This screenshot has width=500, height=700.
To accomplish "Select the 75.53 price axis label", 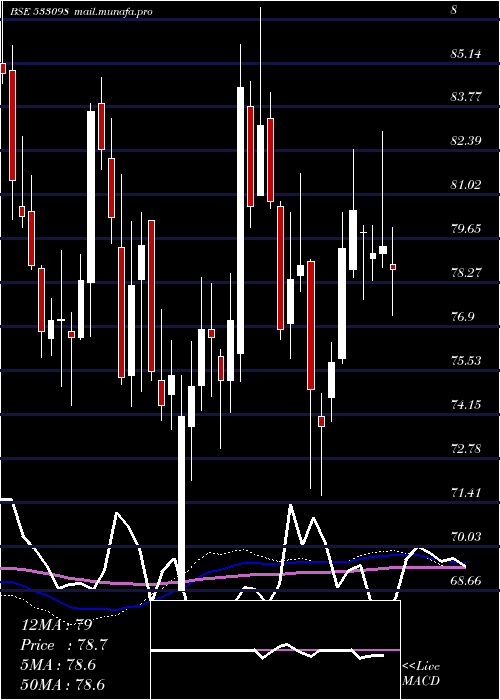I will click(x=466, y=360).
